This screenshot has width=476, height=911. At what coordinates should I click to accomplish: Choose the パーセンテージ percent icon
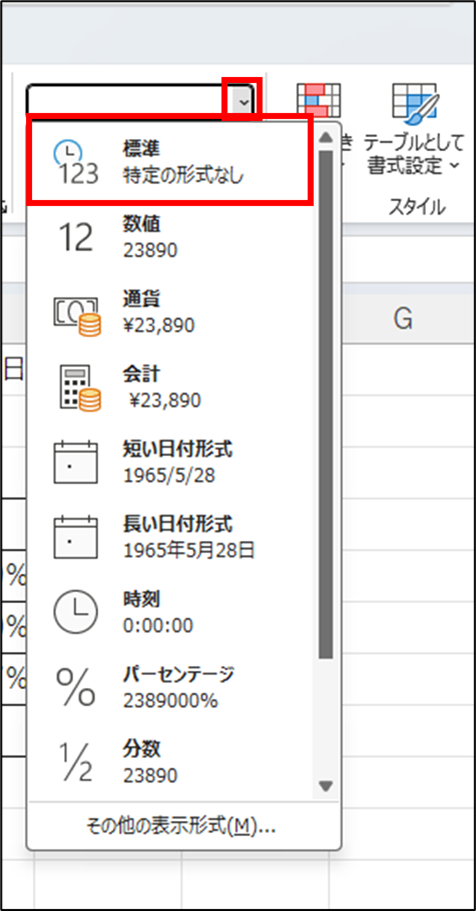click(x=76, y=687)
